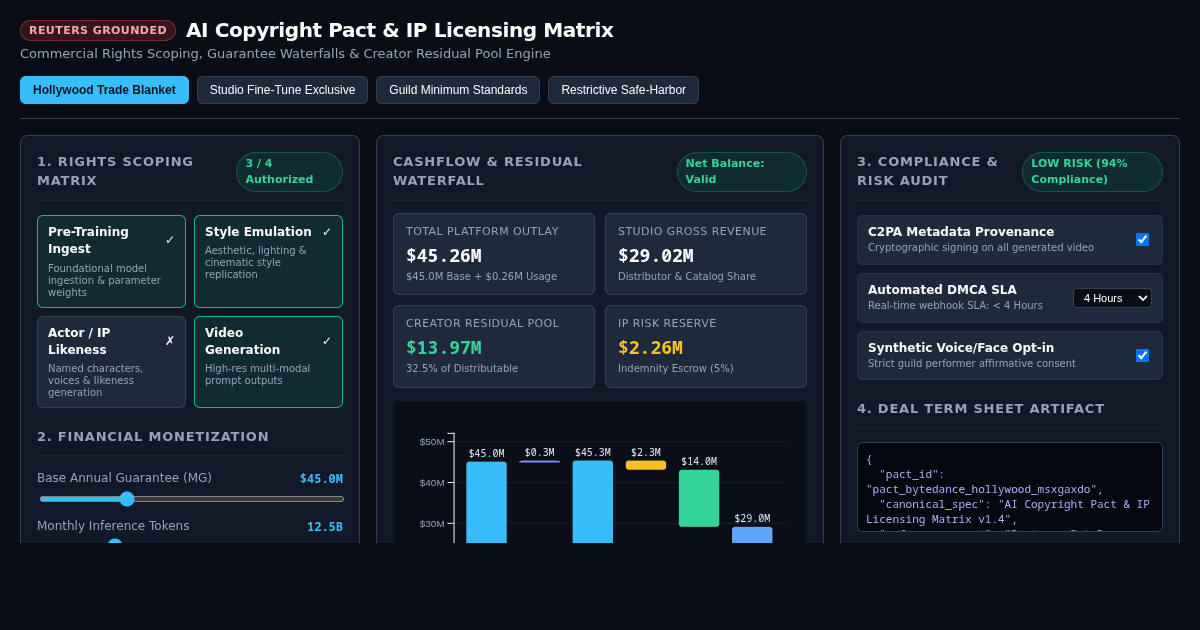Screen dimensions: 1200x630
Task: Click the yellow $2.3M waterfall bar
Action: [646, 465]
